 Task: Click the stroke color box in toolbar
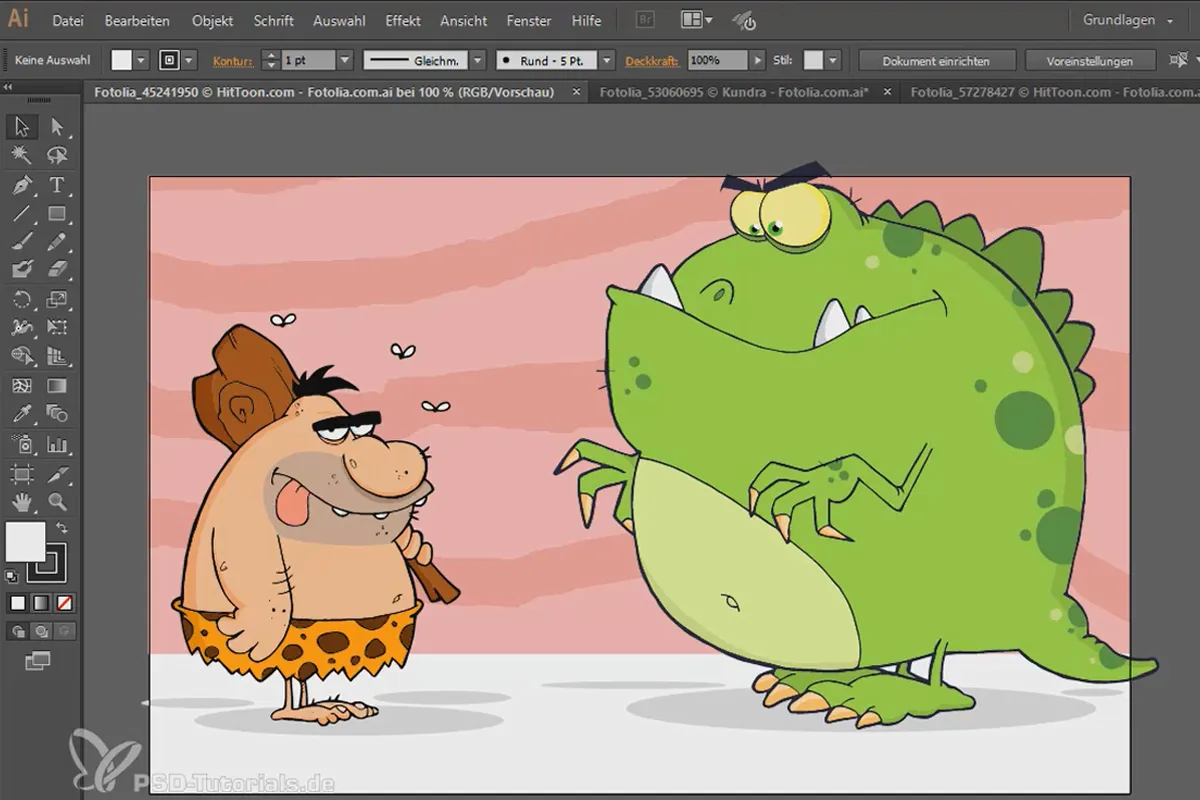coord(47,561)
